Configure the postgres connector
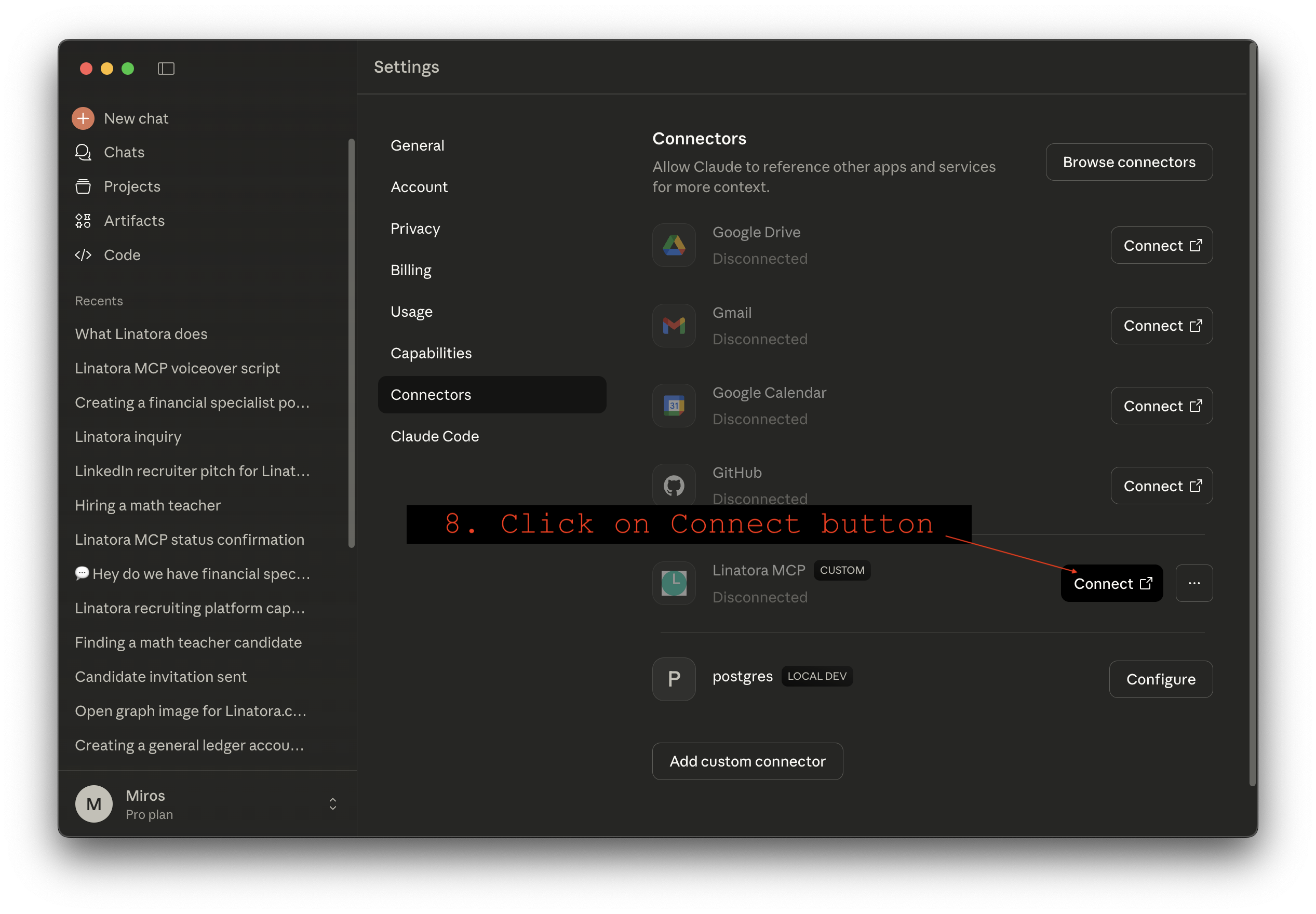 click(x=1161, y=679)
